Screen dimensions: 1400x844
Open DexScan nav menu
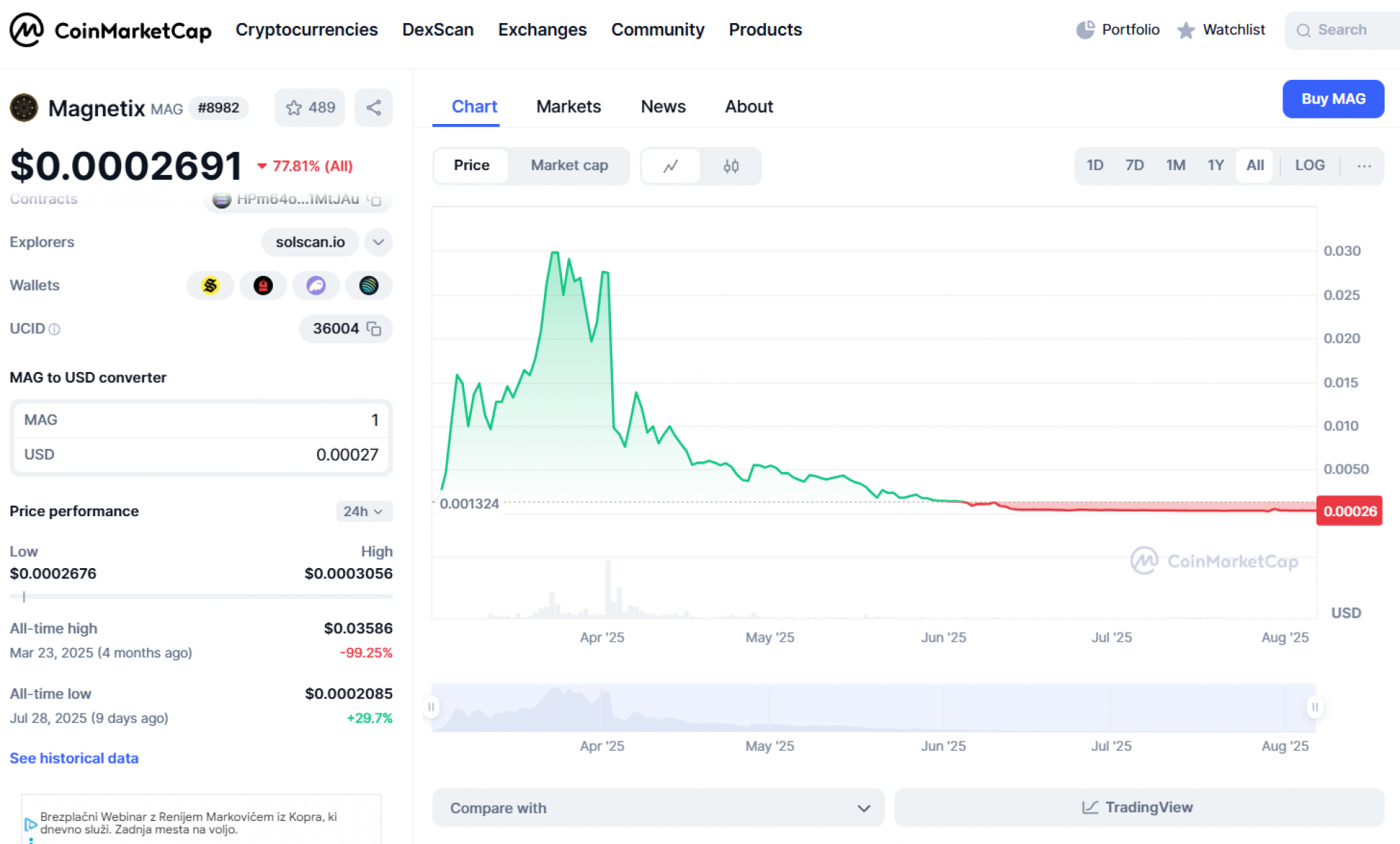(x=437, y=29)
